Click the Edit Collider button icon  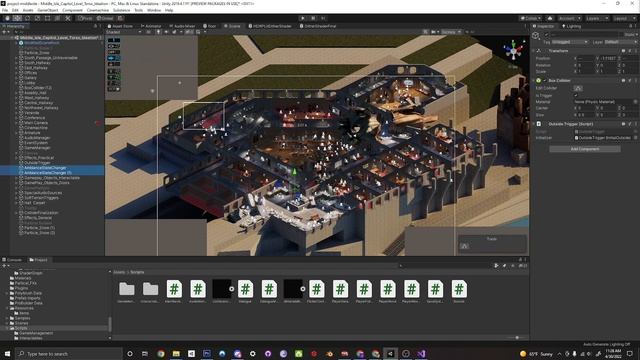pos(578,88)
